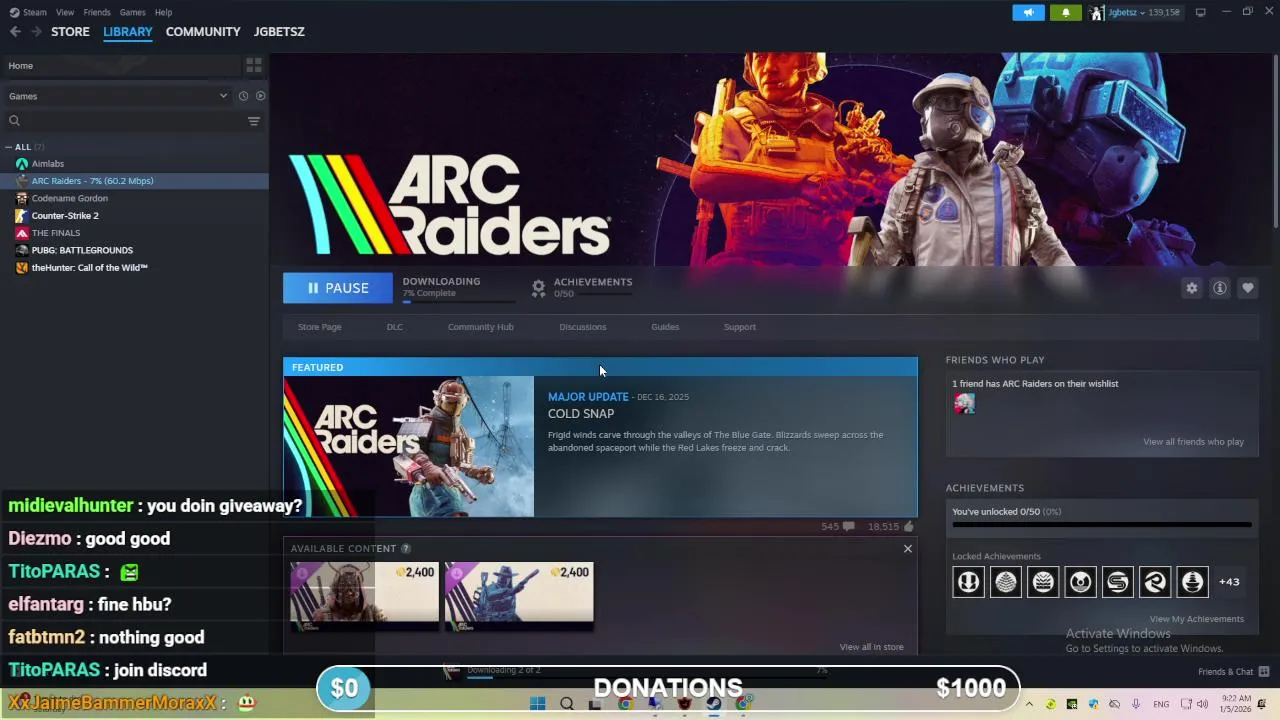Screen dimensions: 1280x720
Task: Click View all in store
Action: [x=871, y=647]
